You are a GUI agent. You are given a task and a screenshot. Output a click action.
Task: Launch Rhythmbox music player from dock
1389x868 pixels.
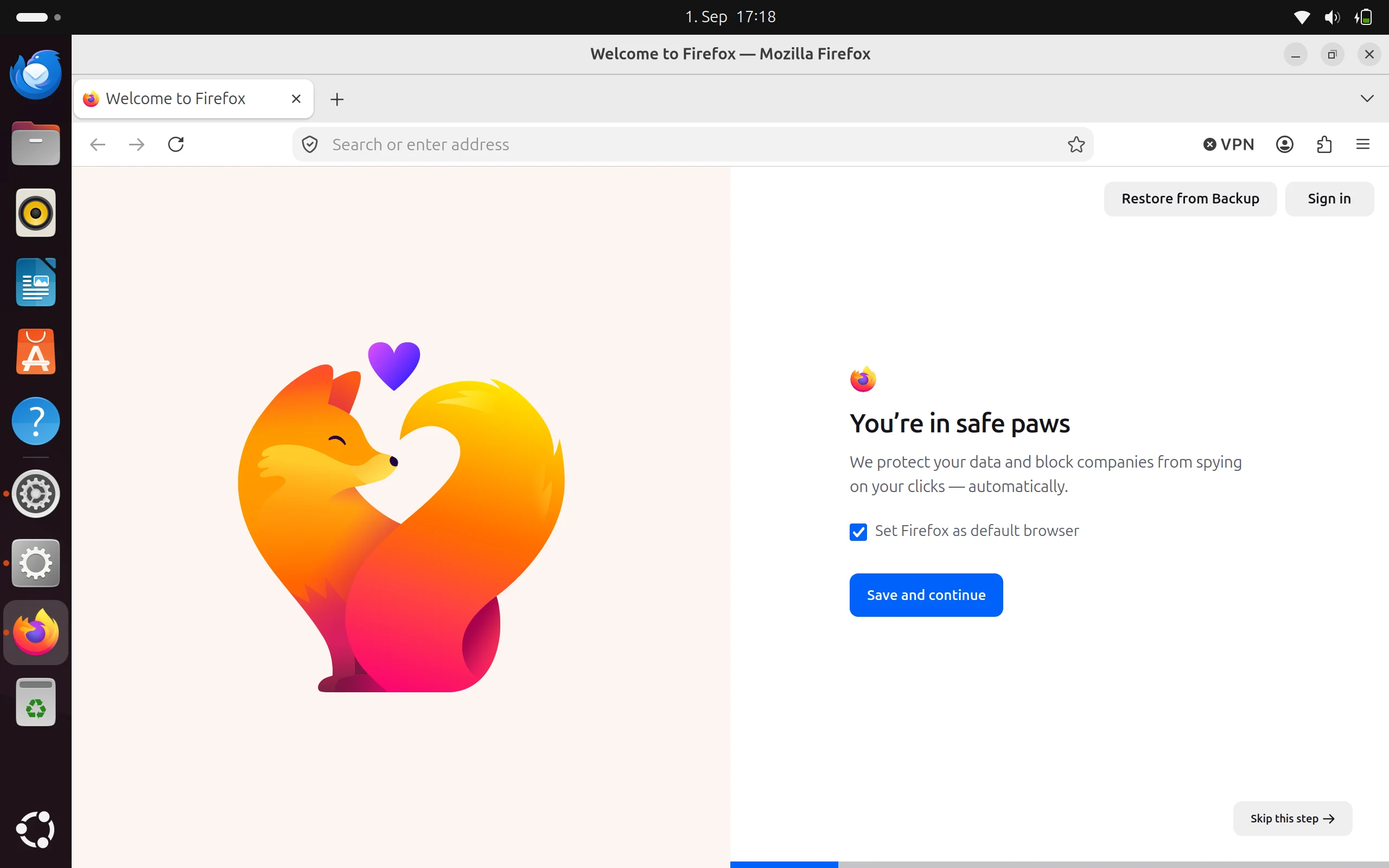[x=36, y=213]
